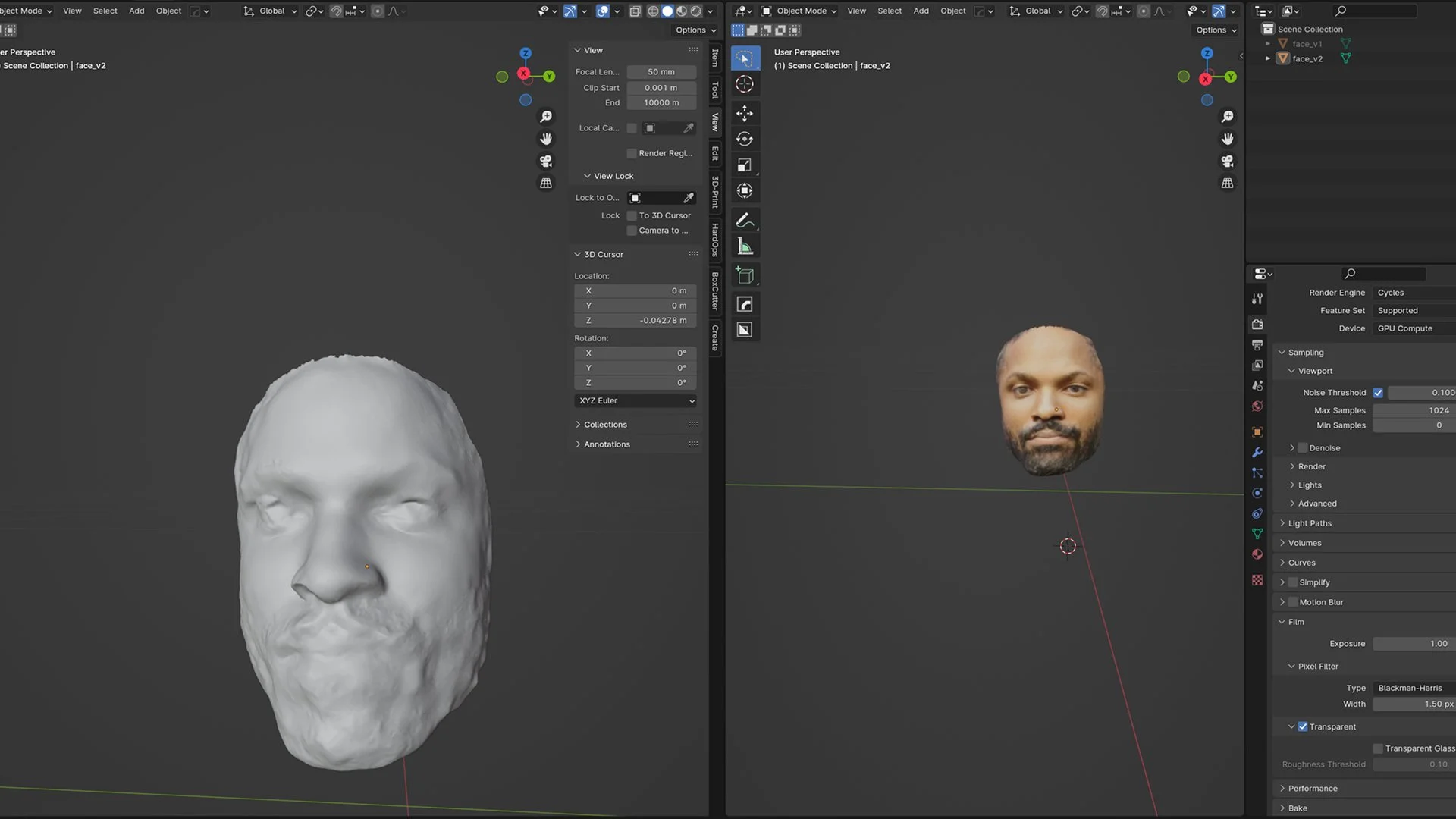The image size is (1456, 819).
Task: Uncheck the Transparent film option
Action: click(x=1303, y=726)
